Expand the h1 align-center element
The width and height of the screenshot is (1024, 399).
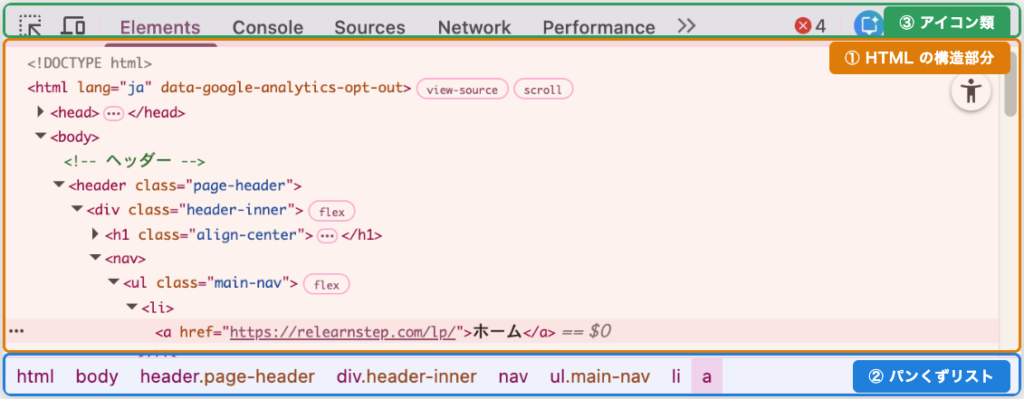[95, 234]
